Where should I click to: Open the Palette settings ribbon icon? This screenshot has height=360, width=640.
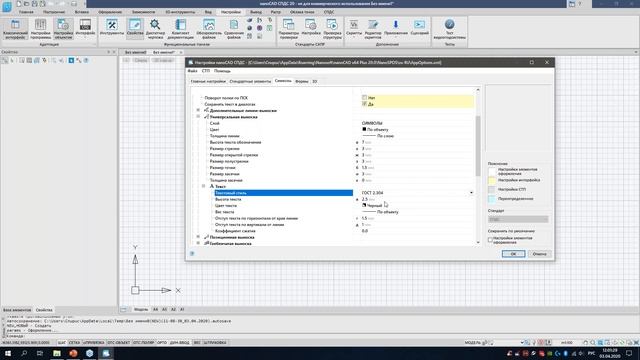[x=40, y=29]
